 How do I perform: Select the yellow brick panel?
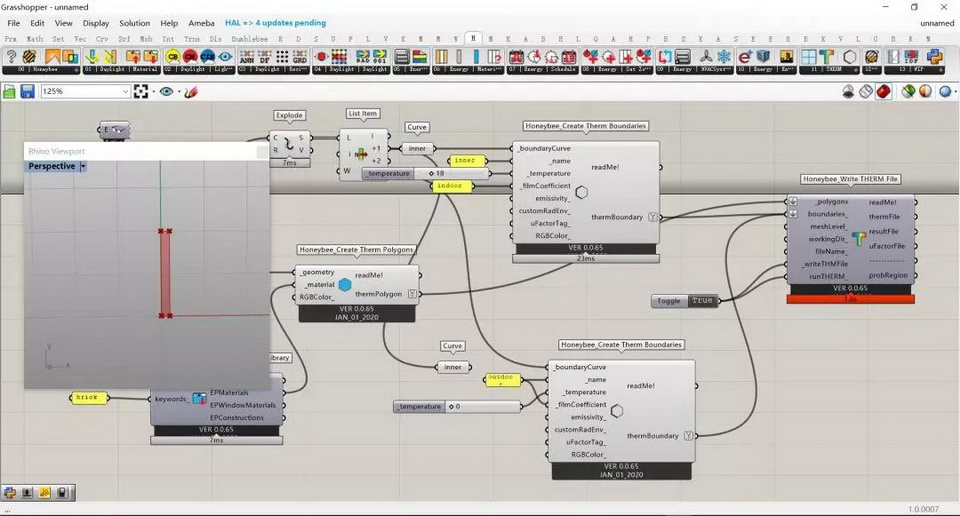(x=88, y=397)
